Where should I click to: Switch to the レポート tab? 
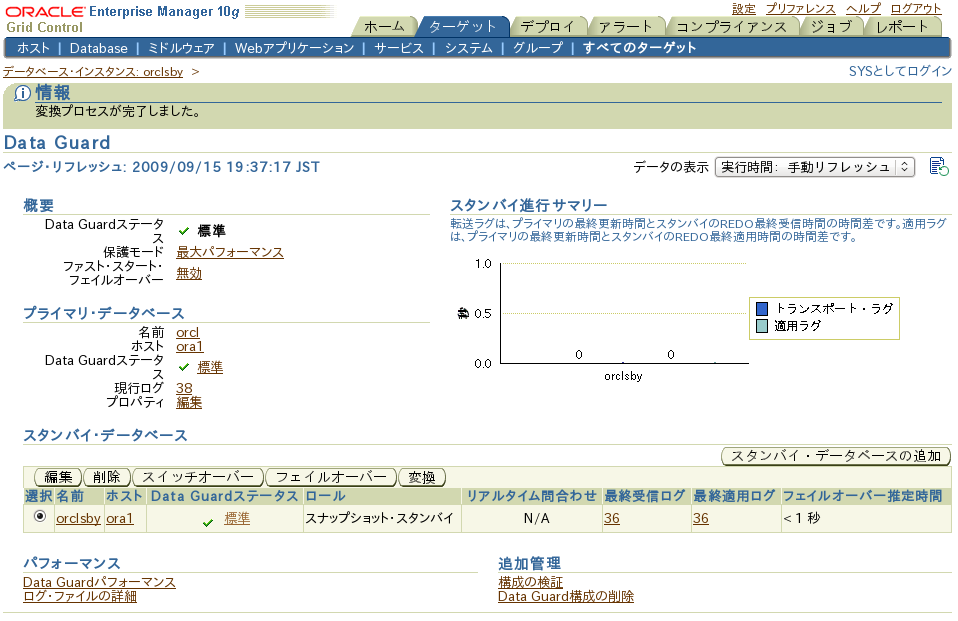point(902,26)
